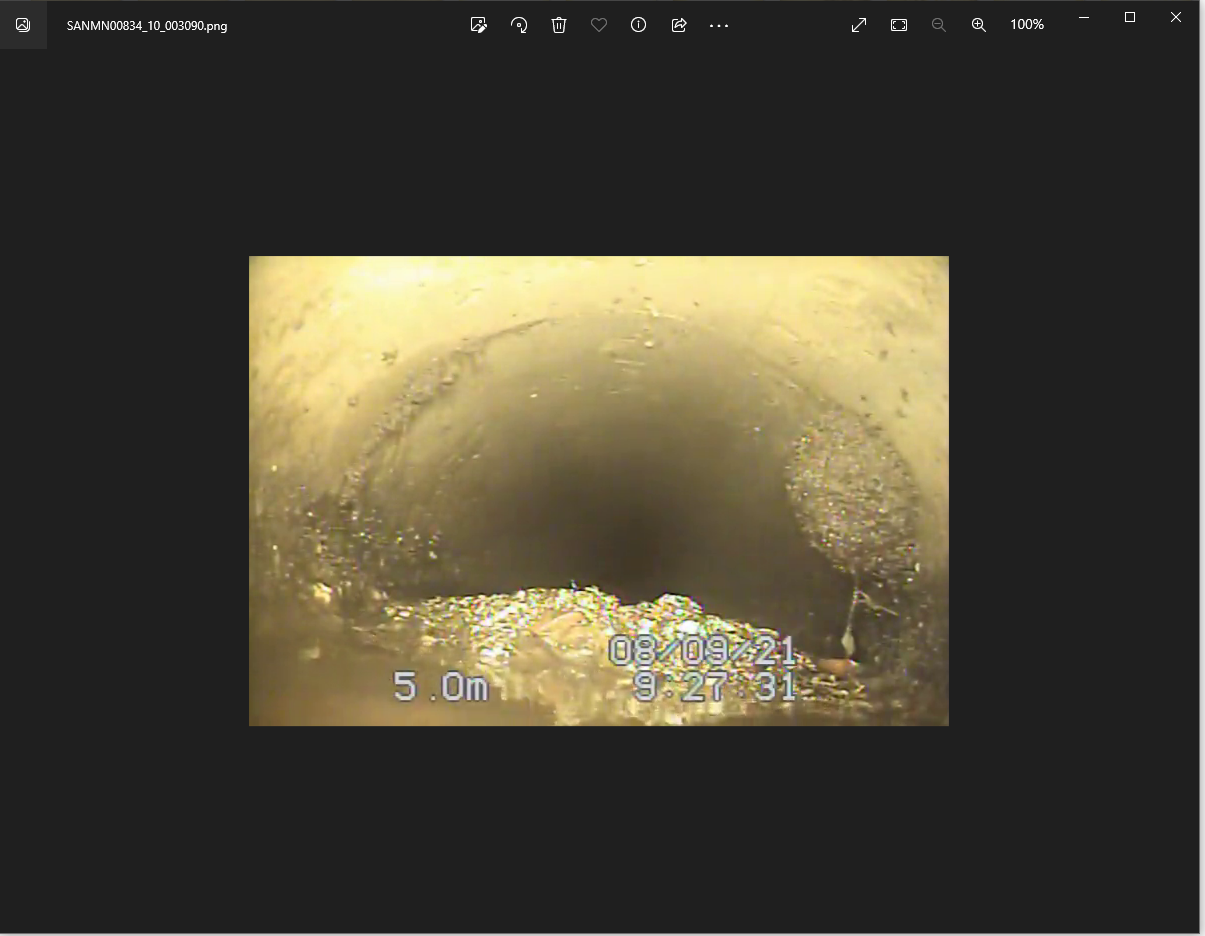Open the See more three-dots menu
The image size is (1205, 936).
(719, 25)
